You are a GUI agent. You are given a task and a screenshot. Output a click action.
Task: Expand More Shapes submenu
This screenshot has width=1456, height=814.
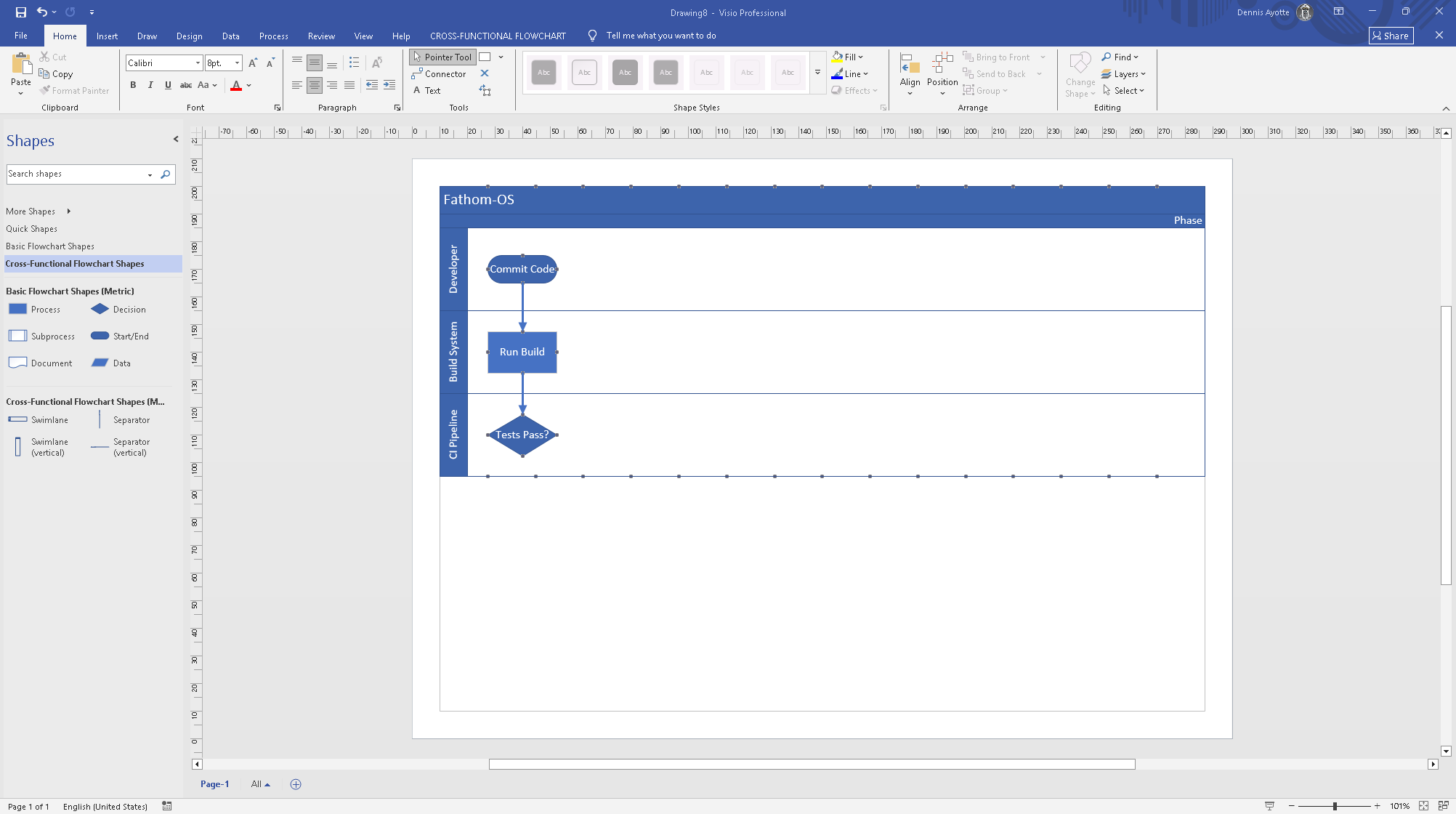(38, 211)
